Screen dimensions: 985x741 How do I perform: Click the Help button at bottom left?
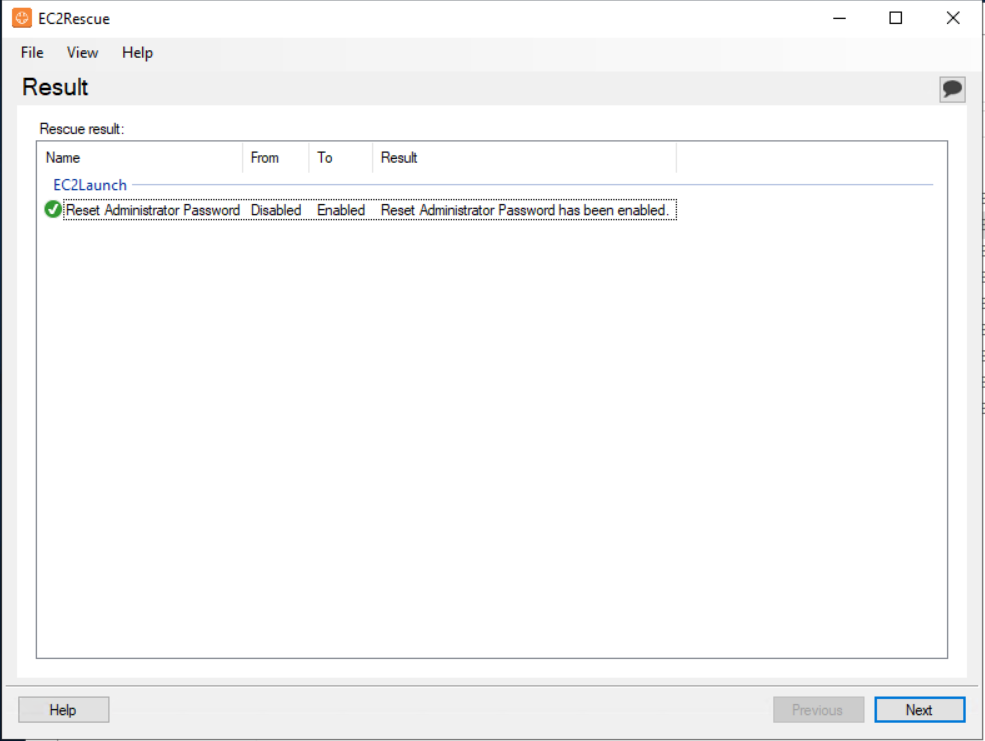63,710
